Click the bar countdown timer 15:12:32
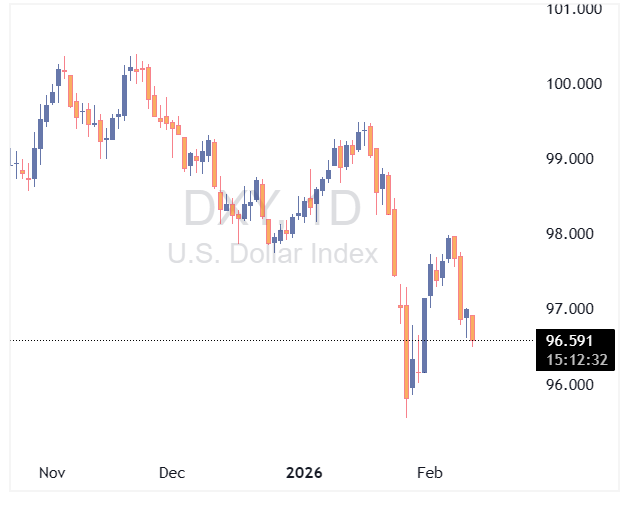 572,358
